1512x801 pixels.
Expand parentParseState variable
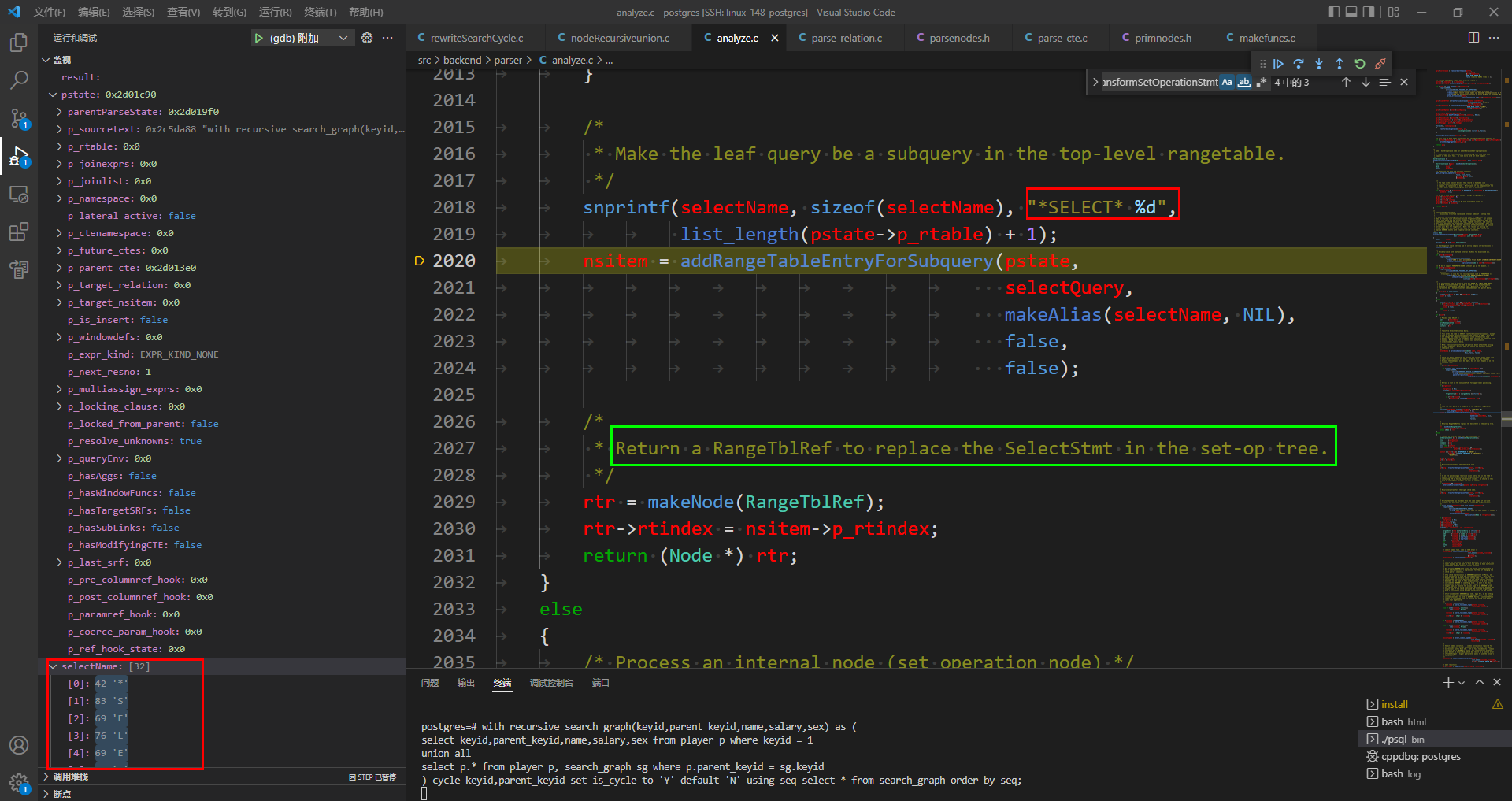(x=59, y=112)
